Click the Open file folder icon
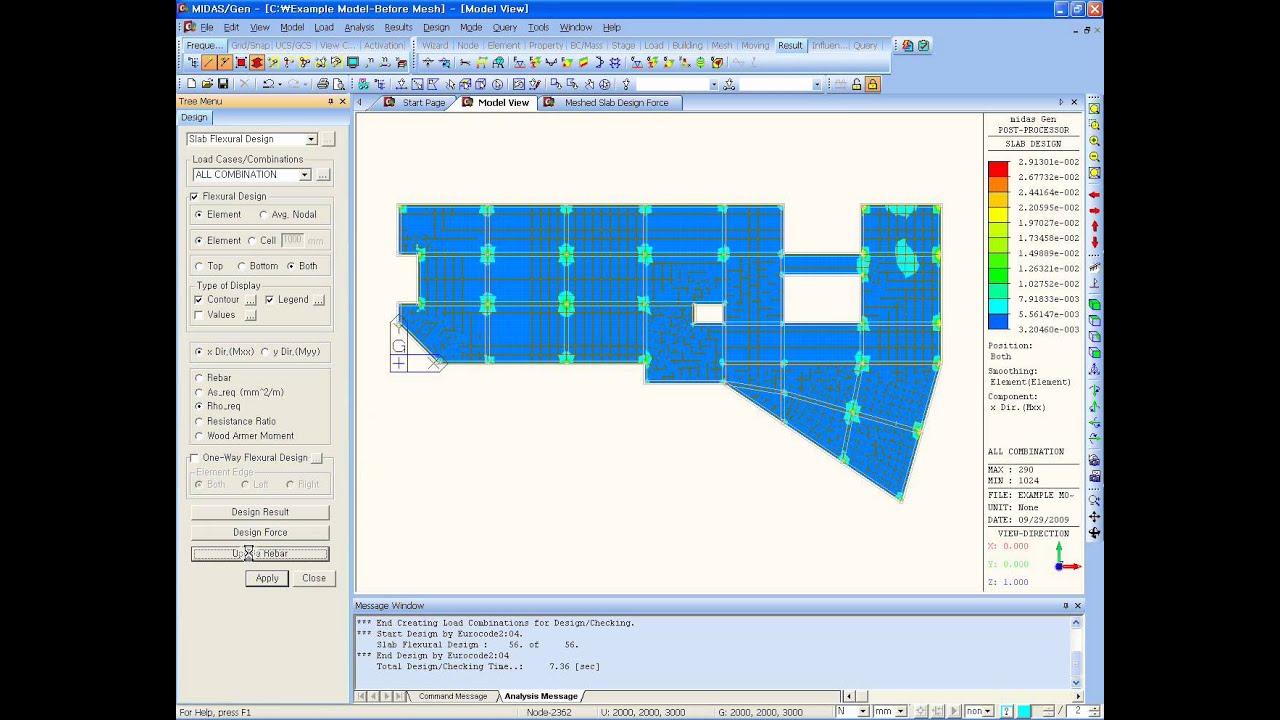Screen dimensions: 1280x720 click(x=207, y=84)
